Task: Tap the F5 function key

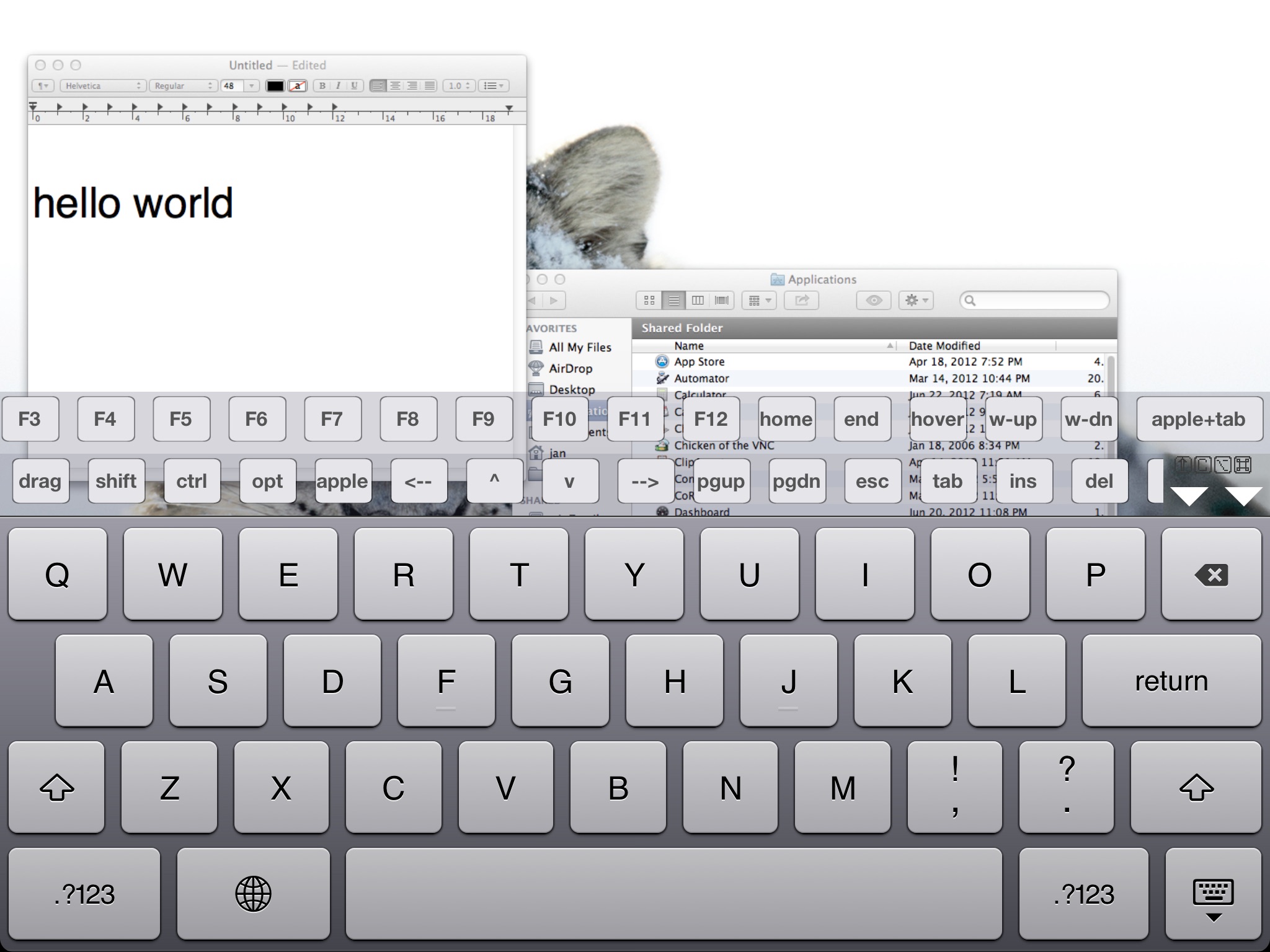Action: click(x=181, y=419)
